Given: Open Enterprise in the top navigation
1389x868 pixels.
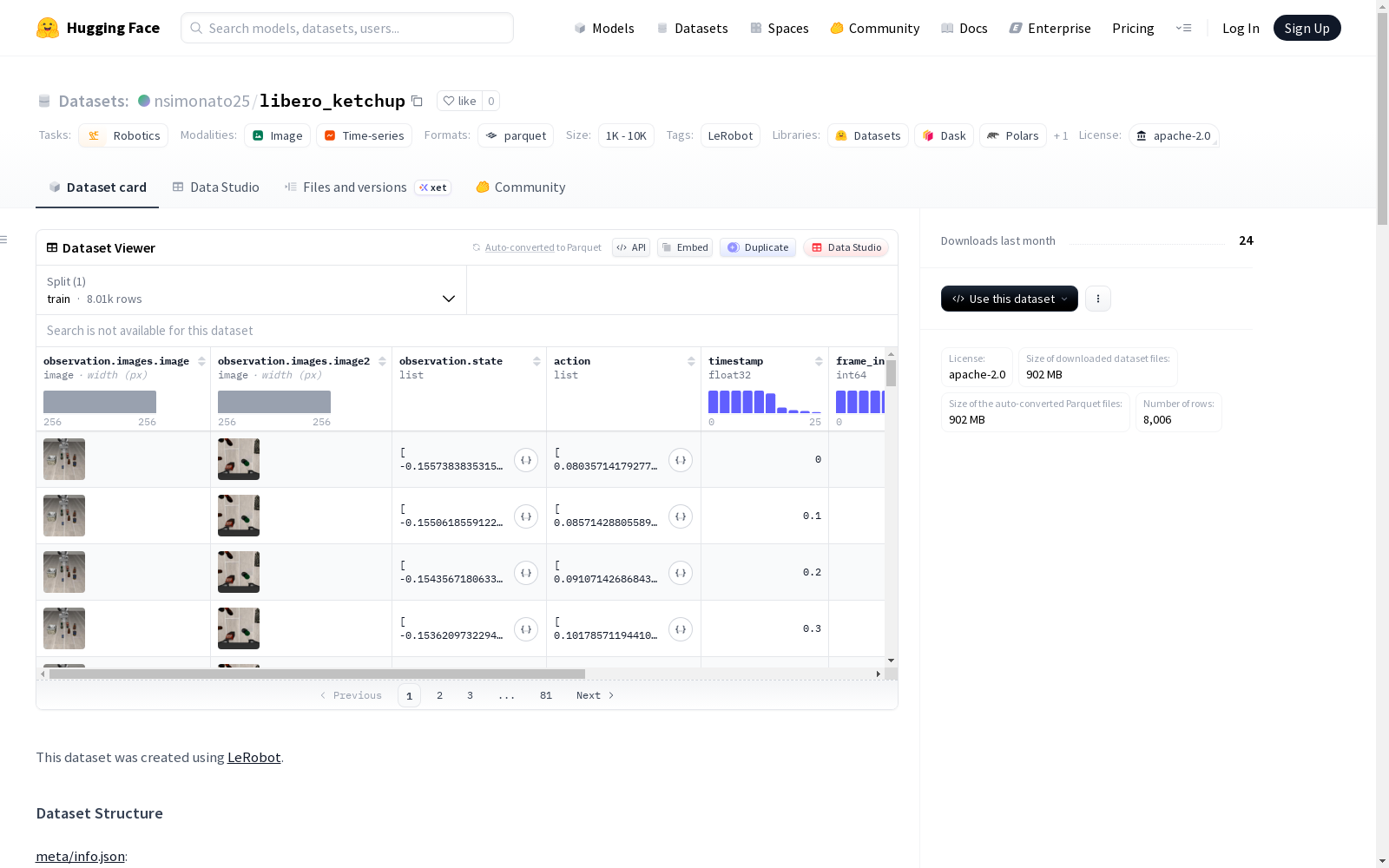Looking at the screenshot, I should click(x=1050, y=28).
